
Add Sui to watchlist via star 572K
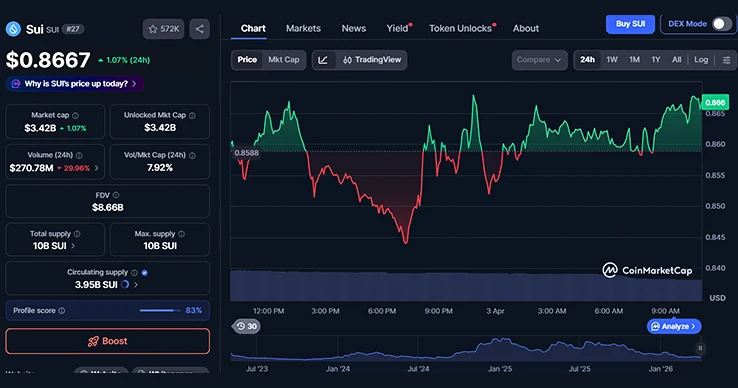[163, 29]
